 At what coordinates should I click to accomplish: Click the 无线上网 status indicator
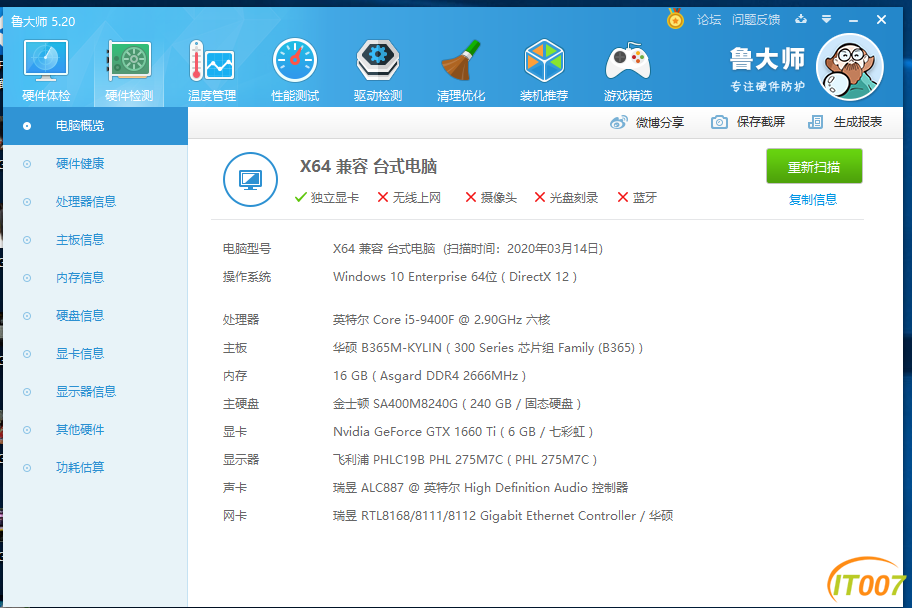(x=409, y=198)
